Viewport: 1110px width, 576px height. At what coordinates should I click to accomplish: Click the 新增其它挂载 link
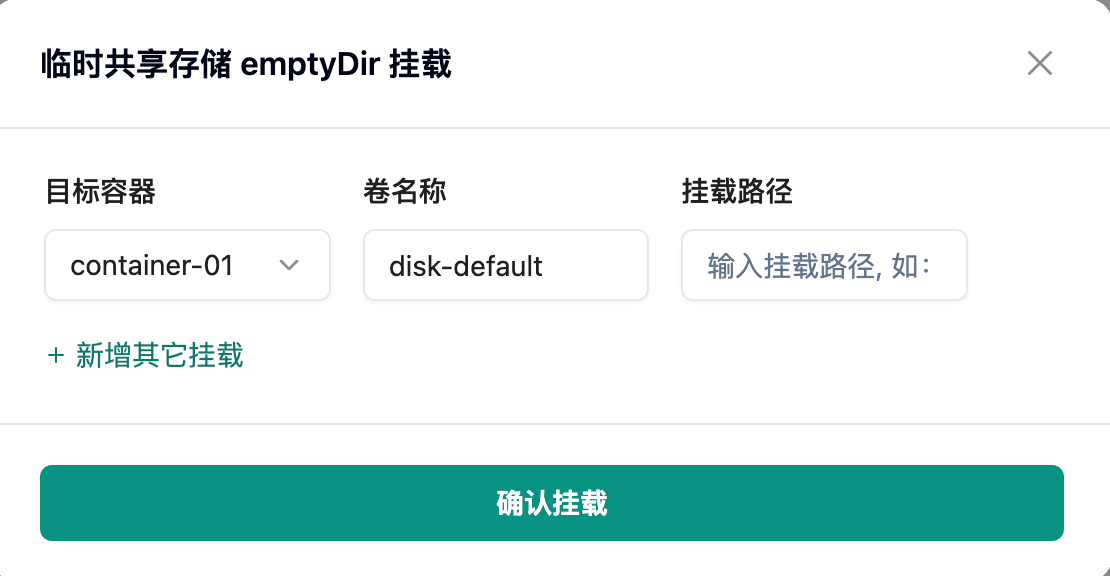pos(159,355)
